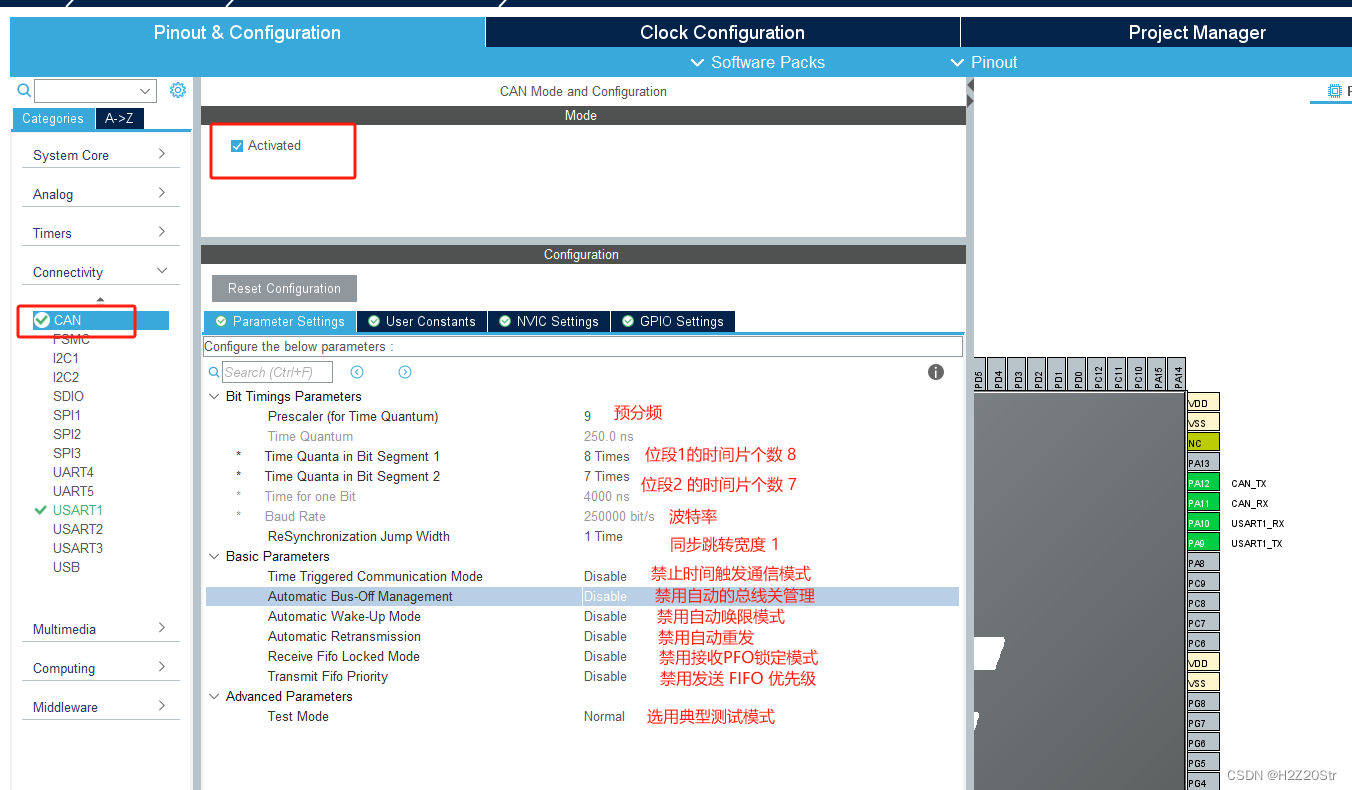Click Bit Segment 1 value 8 Times

(x=607, y=456)
